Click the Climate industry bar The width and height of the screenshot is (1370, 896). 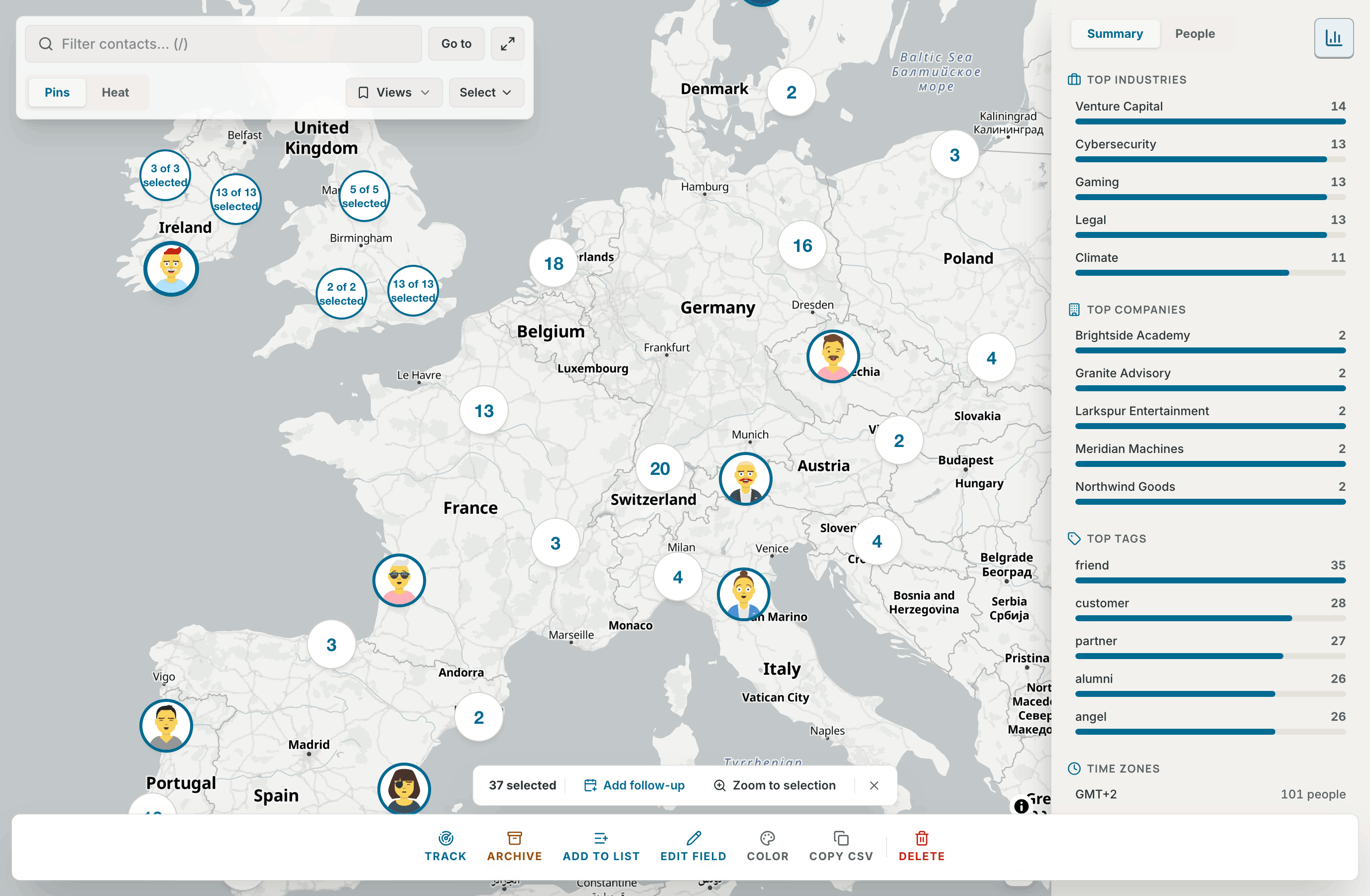coord(1210,273)
